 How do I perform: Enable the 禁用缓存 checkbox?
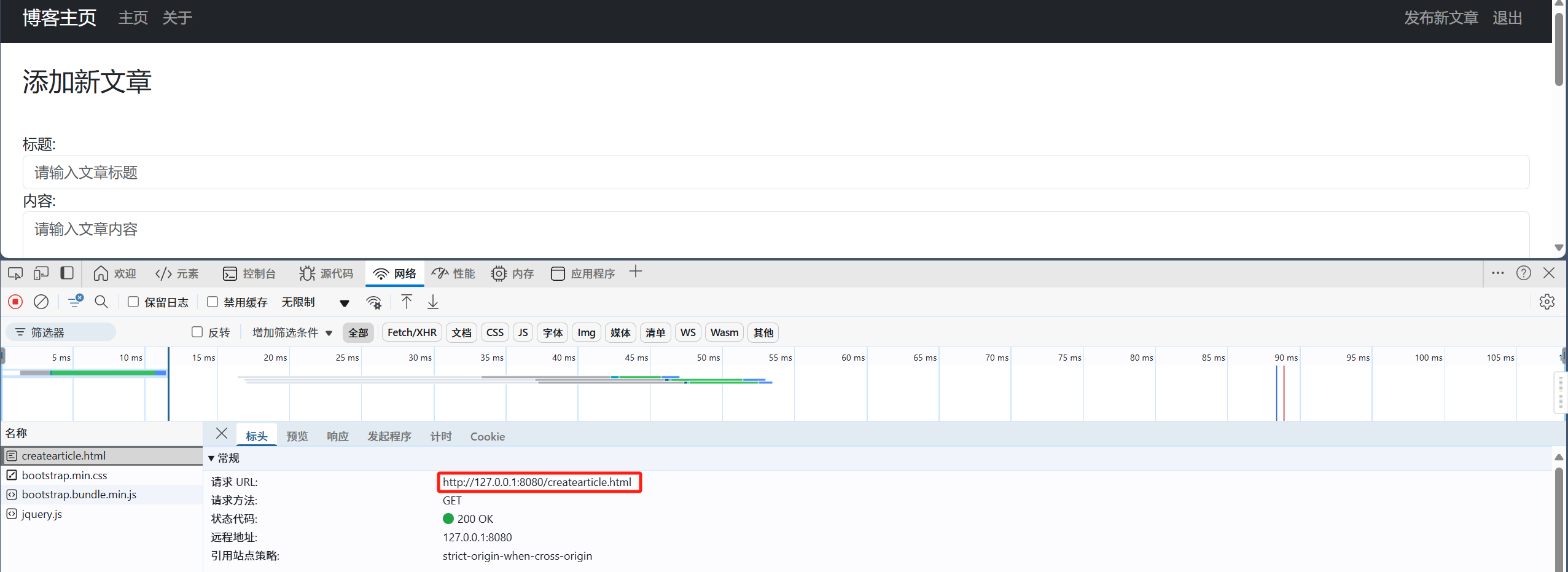click(x=213, y=302)
